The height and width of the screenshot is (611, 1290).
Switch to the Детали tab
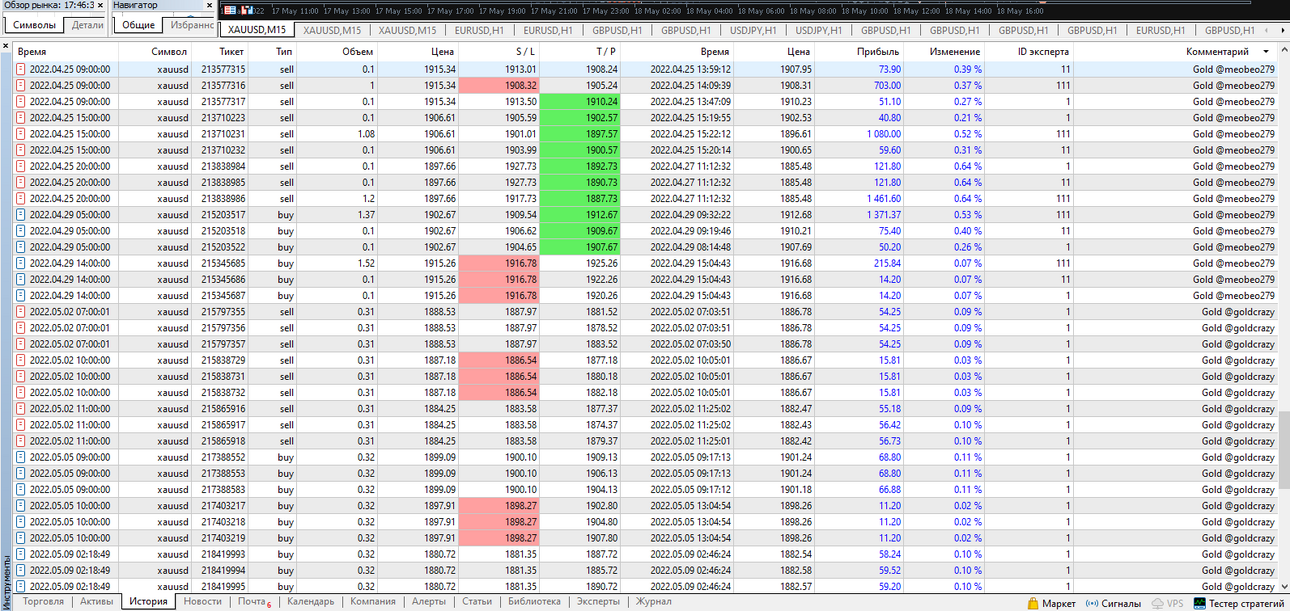(88, 24)
